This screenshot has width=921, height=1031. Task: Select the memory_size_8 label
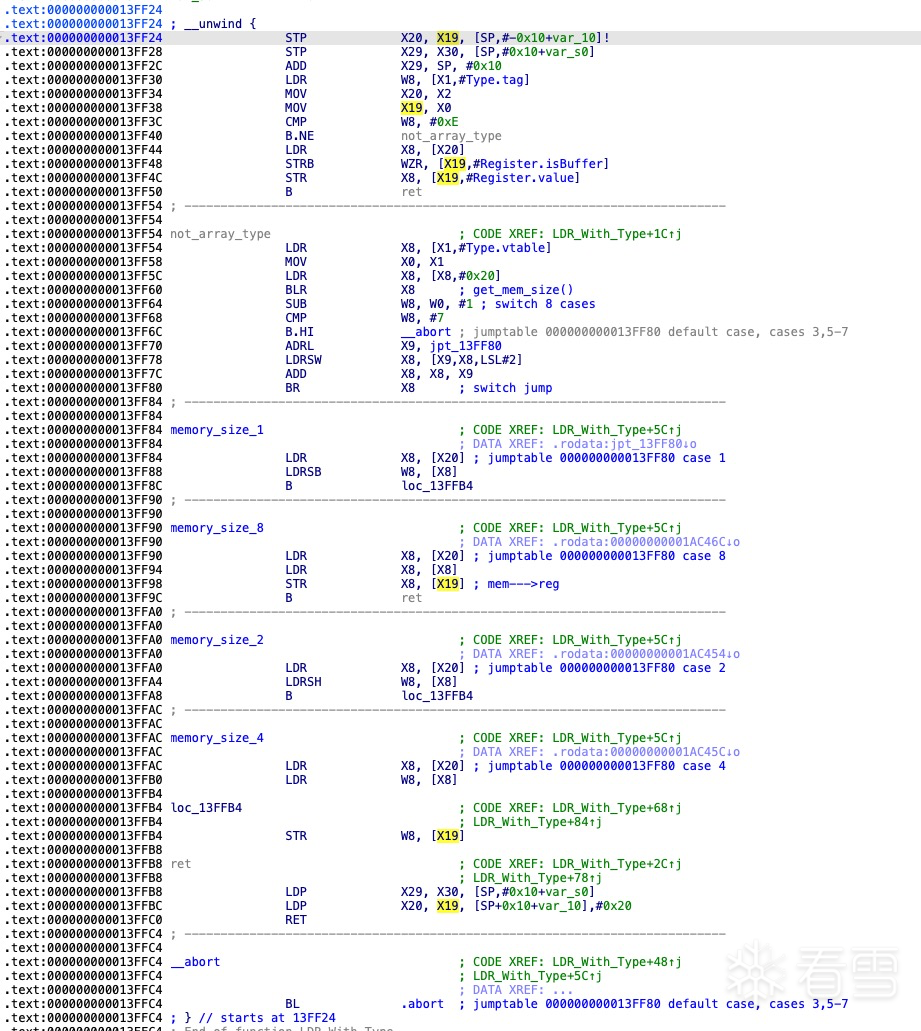[217, 528]
